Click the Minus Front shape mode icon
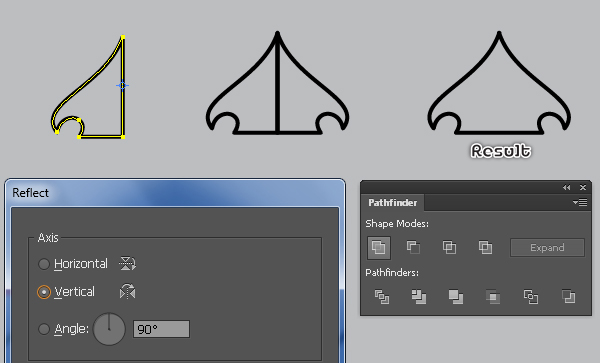 click(x=413, y=247)
